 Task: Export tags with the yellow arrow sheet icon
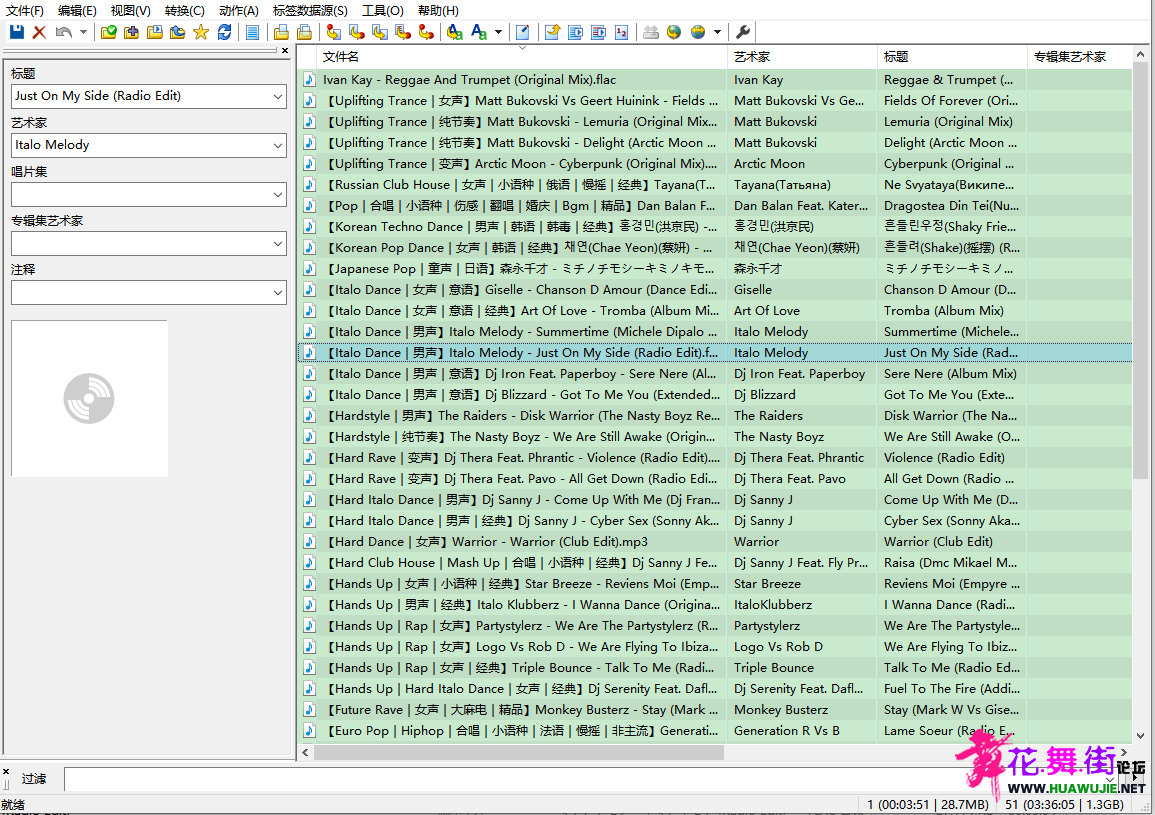click(x=552, y=32)
